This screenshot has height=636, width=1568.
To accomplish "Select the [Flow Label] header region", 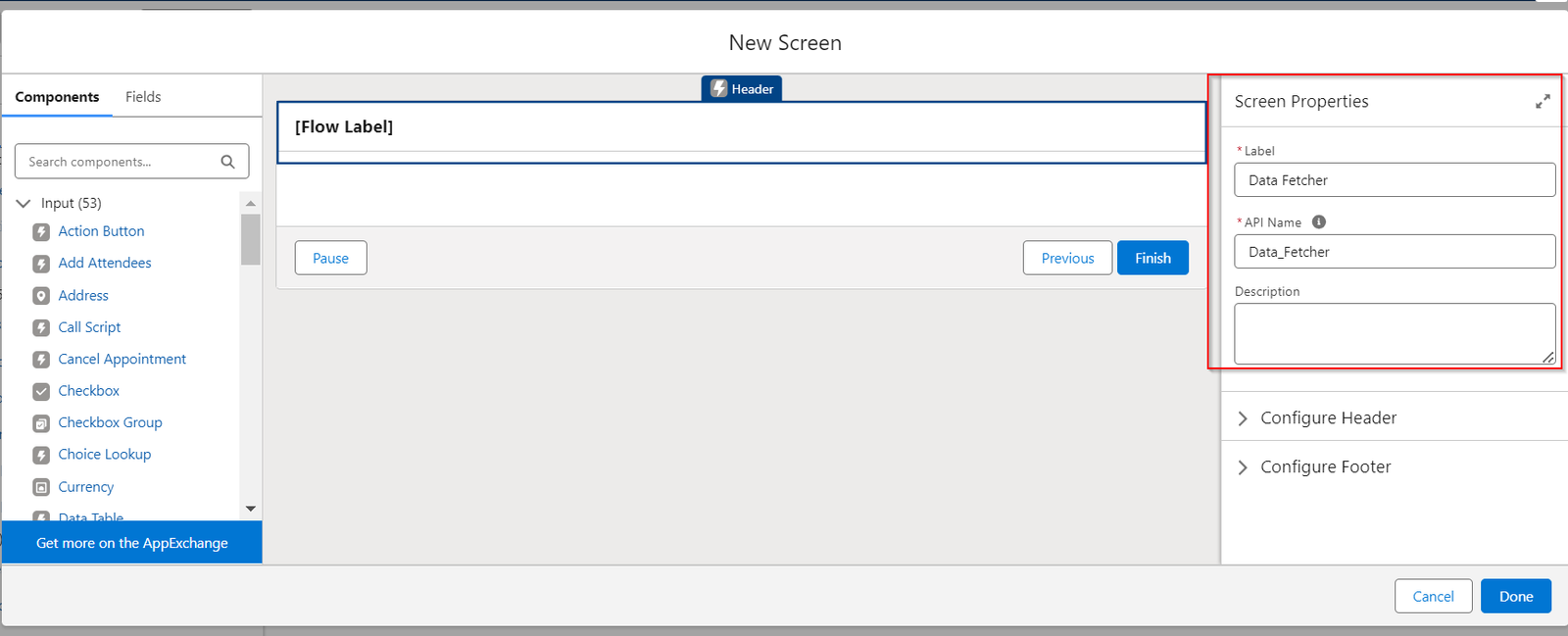I will click(x=741, y=132).
